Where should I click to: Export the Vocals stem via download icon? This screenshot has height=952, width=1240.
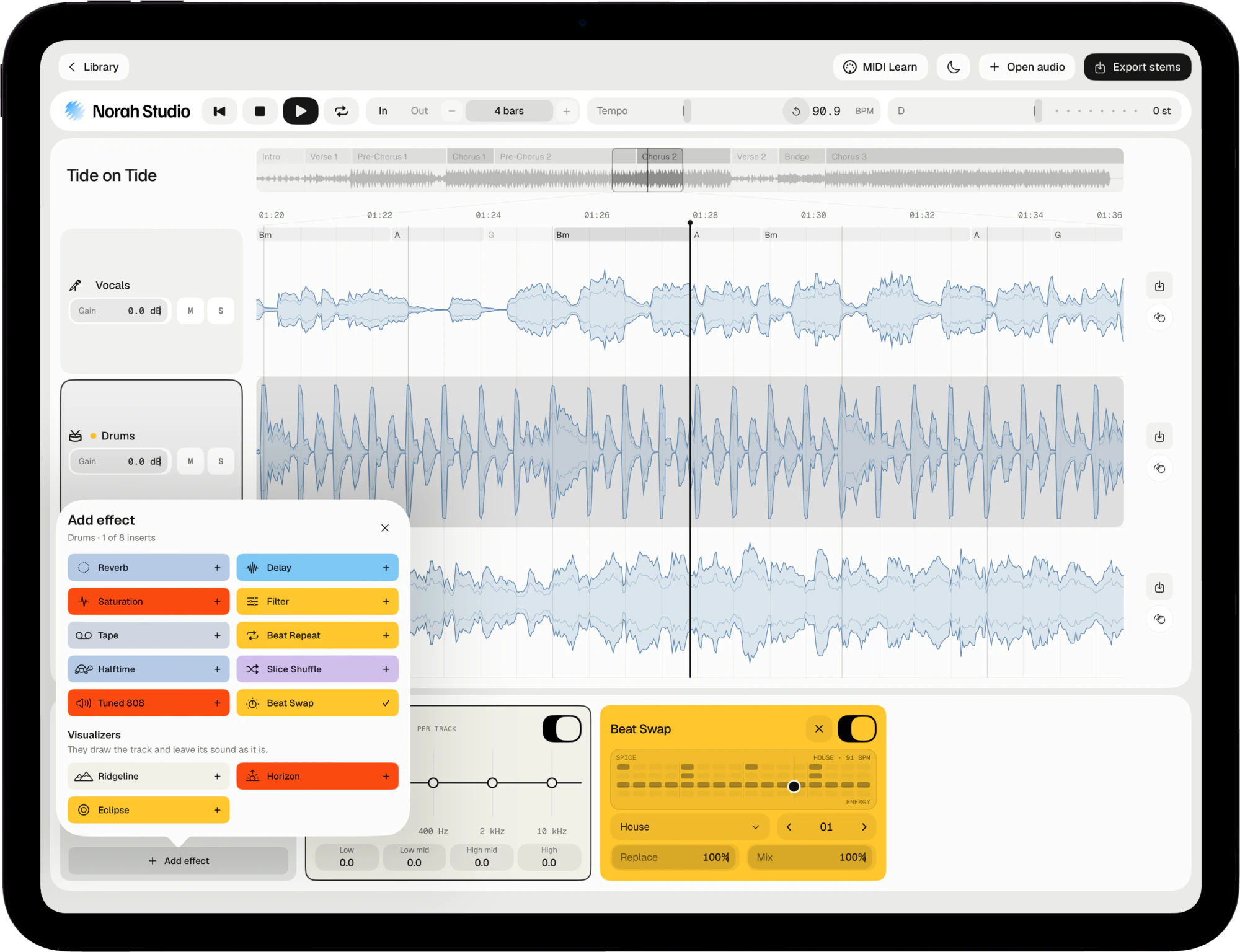[x=1159, y=286]
